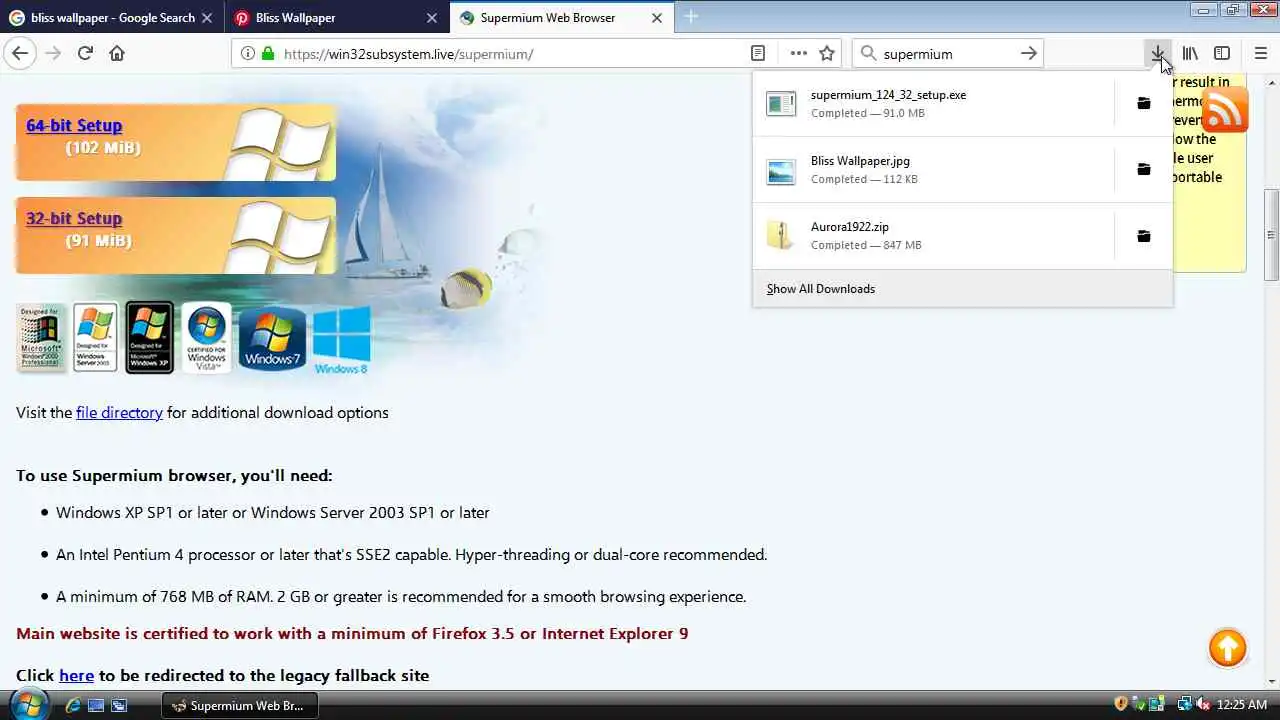1280x720 pixels.
Task: Close the Bliss Wallpaper tab
Action: click(x=432, y=18)
